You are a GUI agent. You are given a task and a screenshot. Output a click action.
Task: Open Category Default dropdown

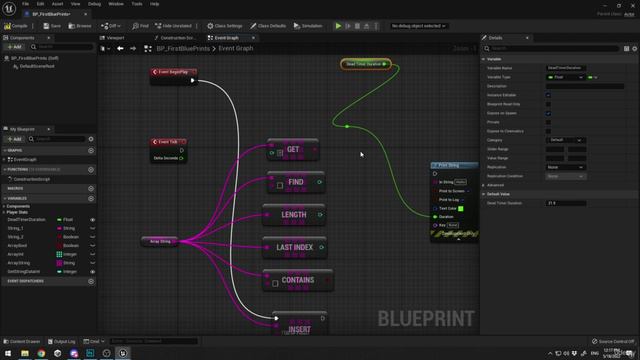click(x=565, y=140)
